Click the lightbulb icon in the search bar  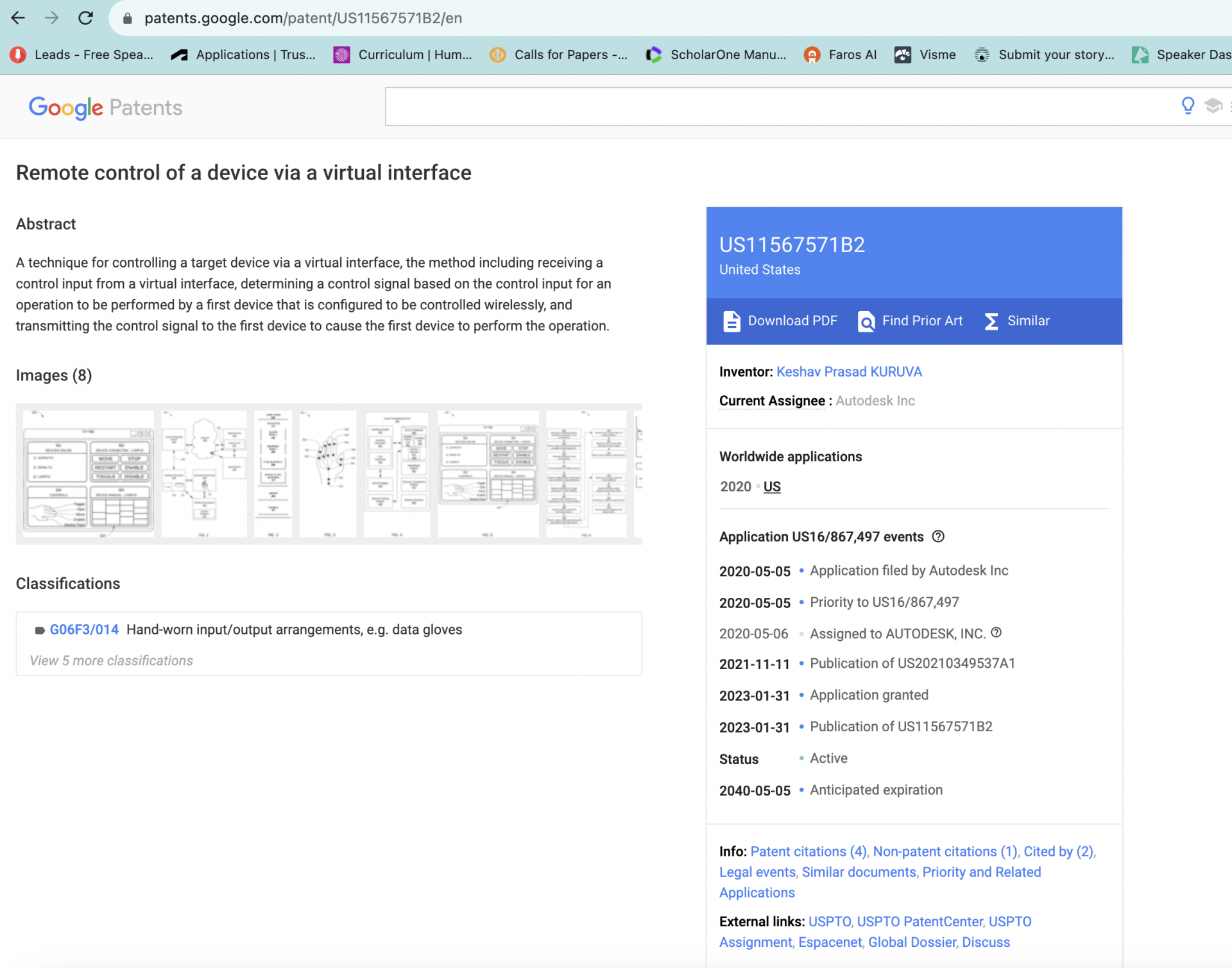pyautogui.click(x=1188, y=106)
